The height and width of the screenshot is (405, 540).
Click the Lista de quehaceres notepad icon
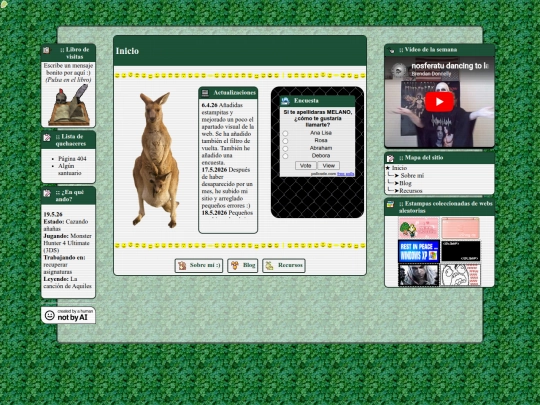tap(47, 137)
